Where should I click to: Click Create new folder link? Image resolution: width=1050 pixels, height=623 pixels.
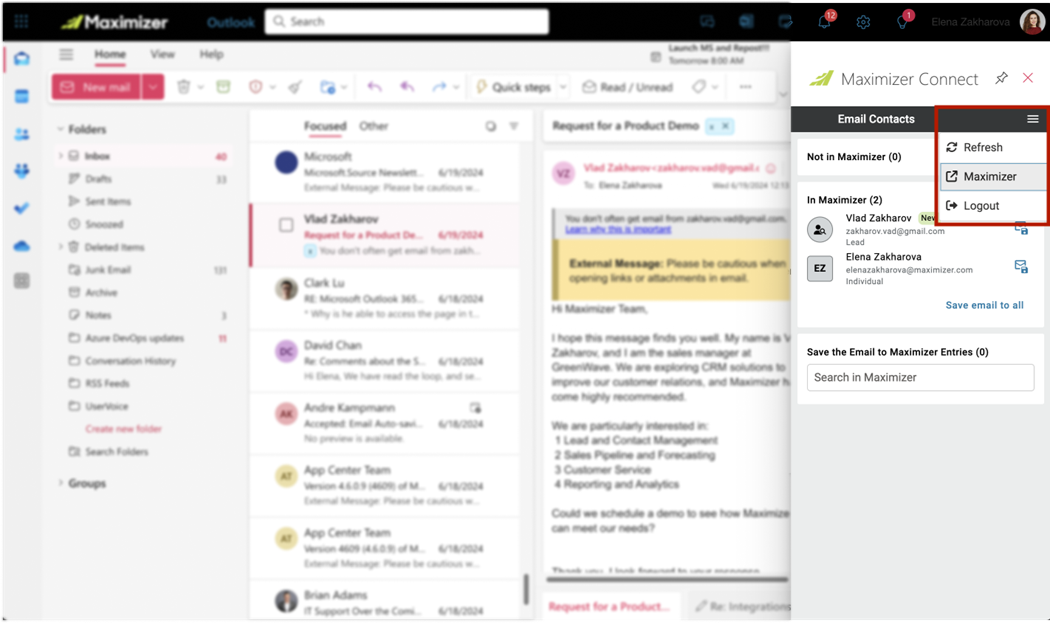click(x=123, y=429)
